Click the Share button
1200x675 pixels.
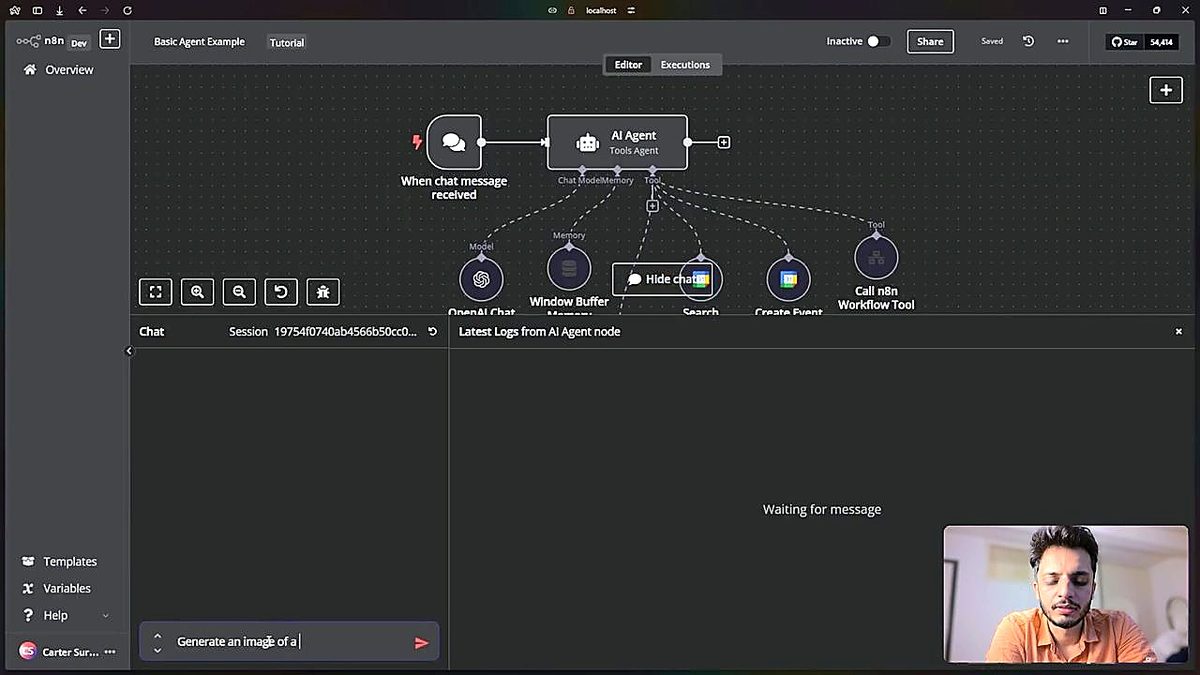[930, 41]
